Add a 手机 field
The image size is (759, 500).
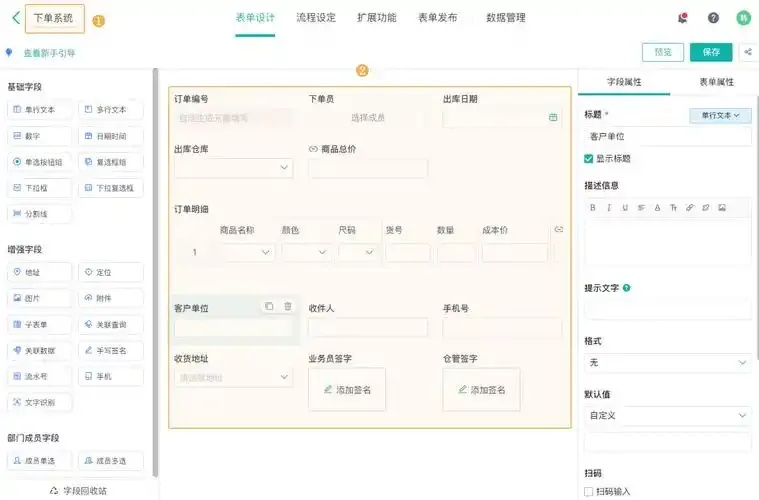(x=111, y=376)
